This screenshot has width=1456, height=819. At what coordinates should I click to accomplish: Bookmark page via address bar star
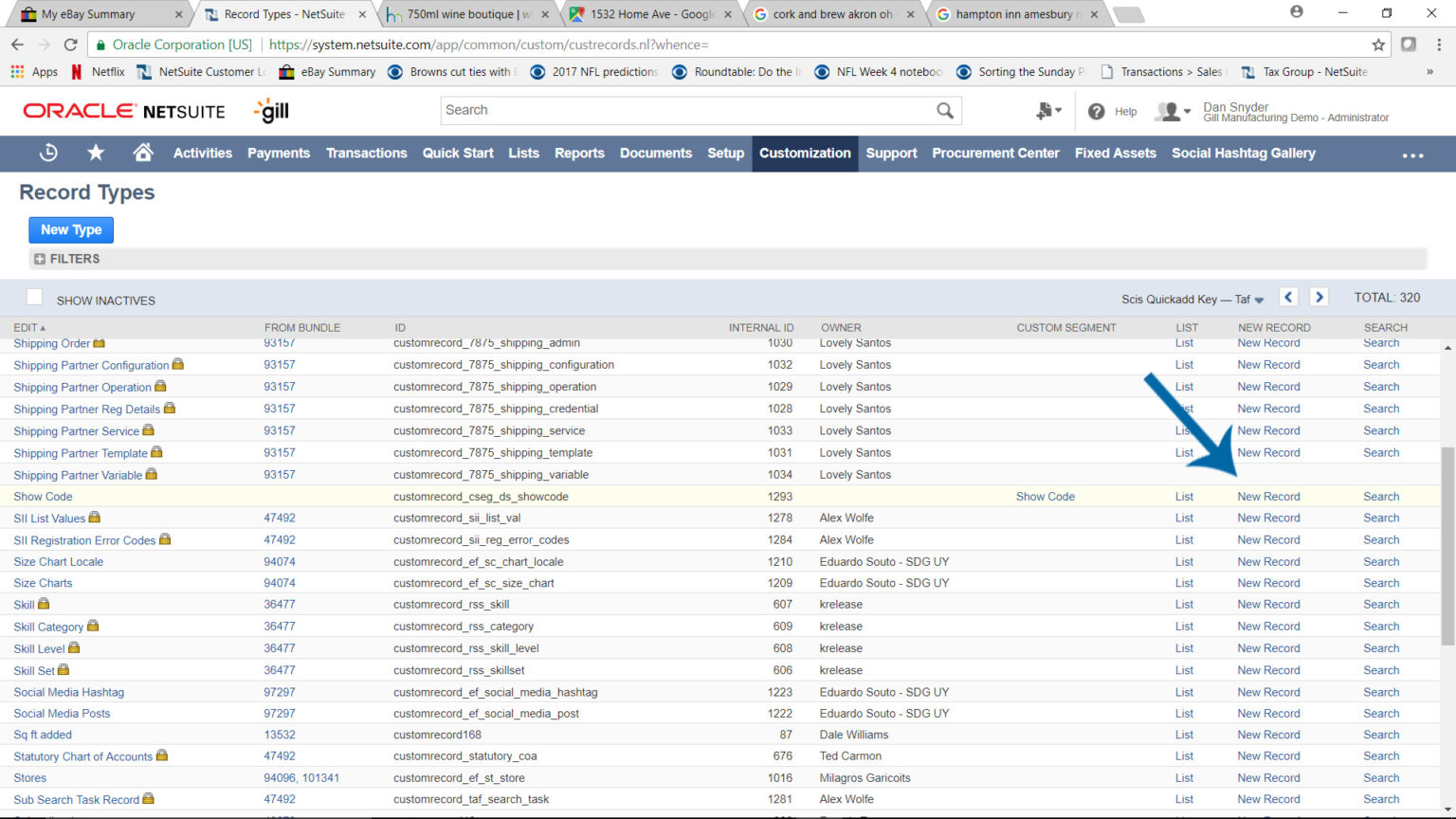point(1379,44)
